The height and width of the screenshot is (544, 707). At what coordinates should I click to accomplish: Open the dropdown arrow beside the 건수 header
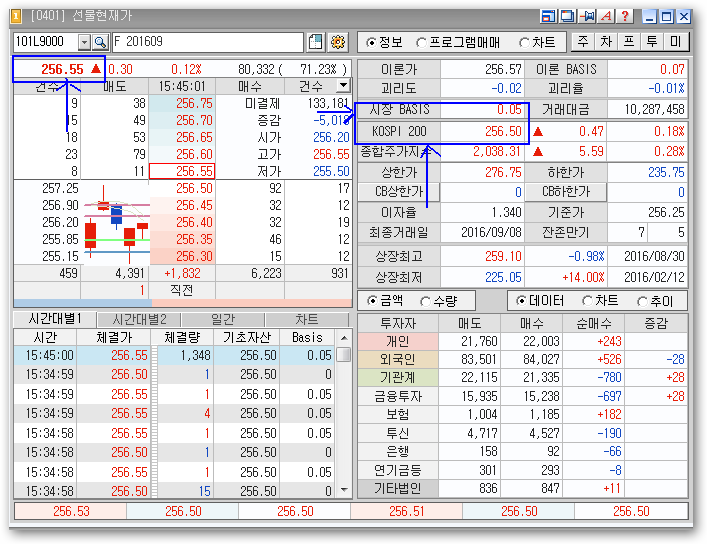tap(343, 85)
